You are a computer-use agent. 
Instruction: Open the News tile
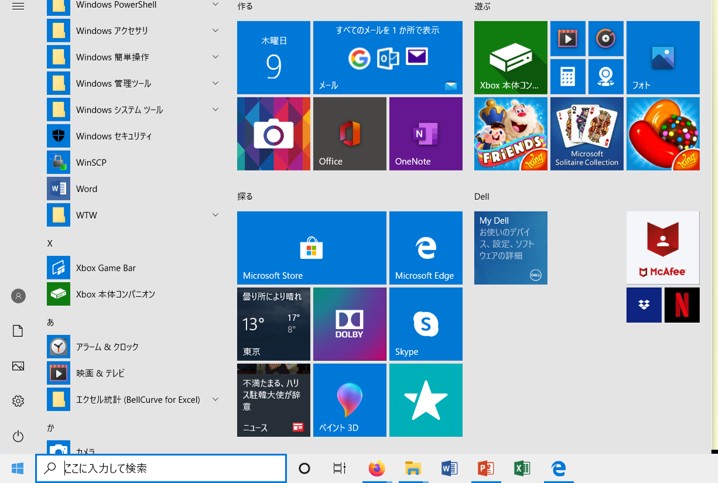(x=273, y=400)
